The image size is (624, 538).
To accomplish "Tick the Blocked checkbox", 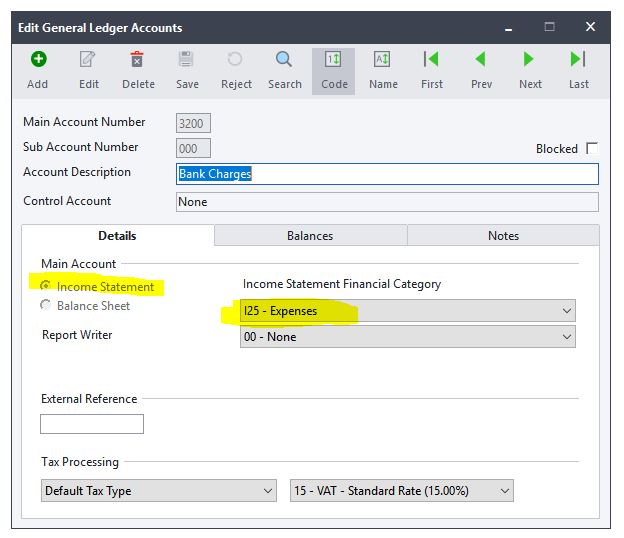I will (592, 149).
